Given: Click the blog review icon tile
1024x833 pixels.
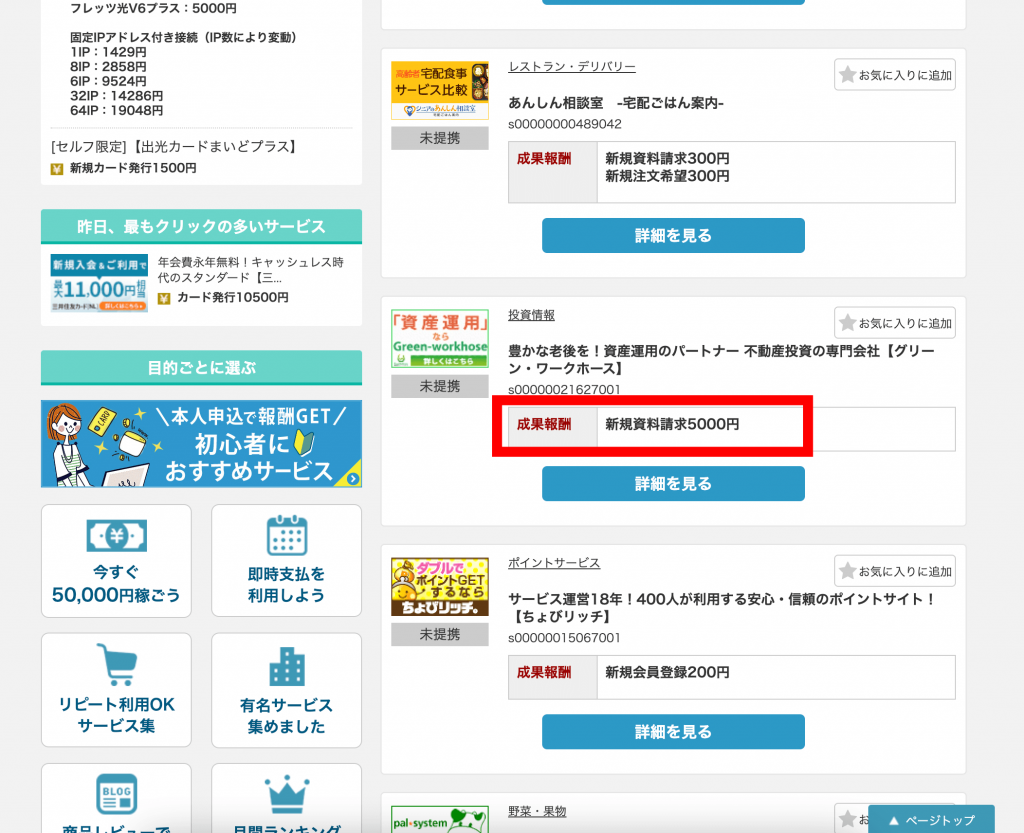Looking at the screenshot, I should click(116, 794).
